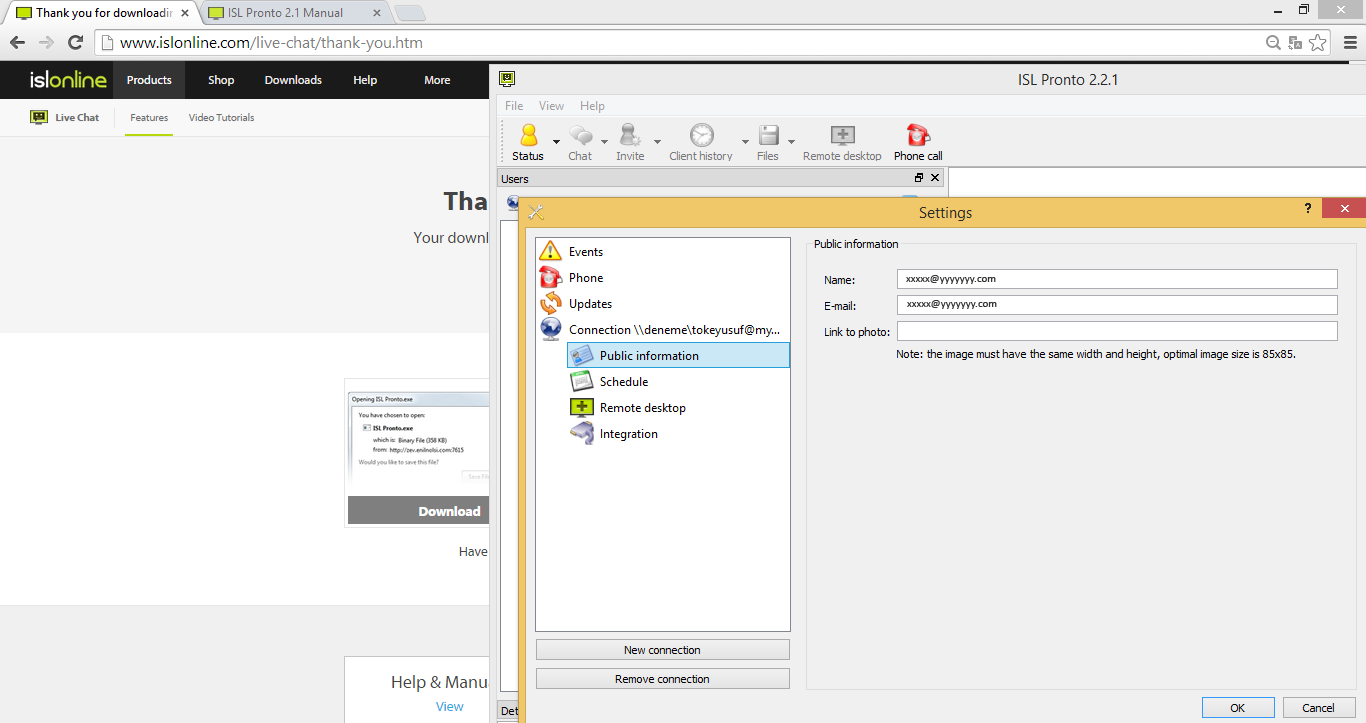Click the Files floppy disk icon
The height and width of the screenshot is (723, 1366).
(x=768, y=135)
